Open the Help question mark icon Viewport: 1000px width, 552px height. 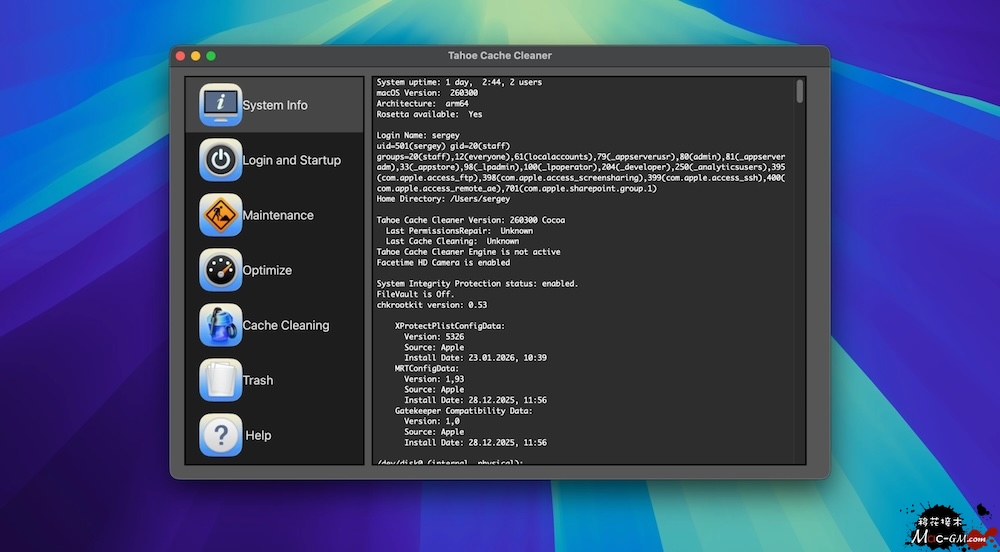point(220,435)
